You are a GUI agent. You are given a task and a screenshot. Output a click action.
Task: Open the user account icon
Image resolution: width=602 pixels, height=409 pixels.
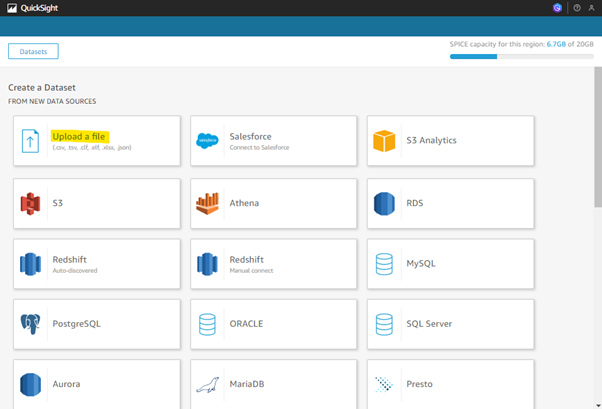[x=591, y=8]
